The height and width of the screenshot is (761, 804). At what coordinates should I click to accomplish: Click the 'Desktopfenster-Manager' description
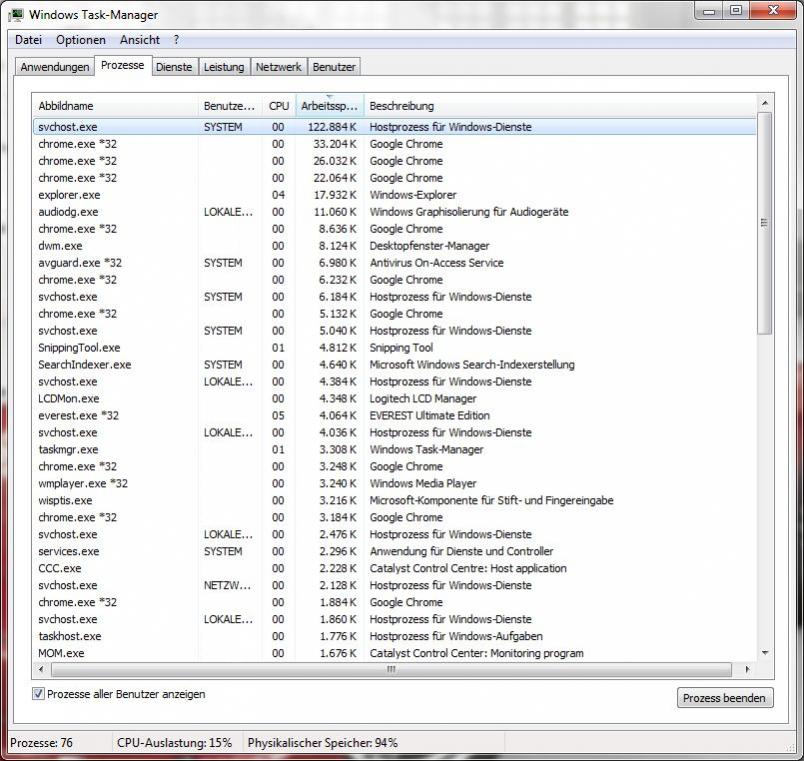[x=429, y=246]
